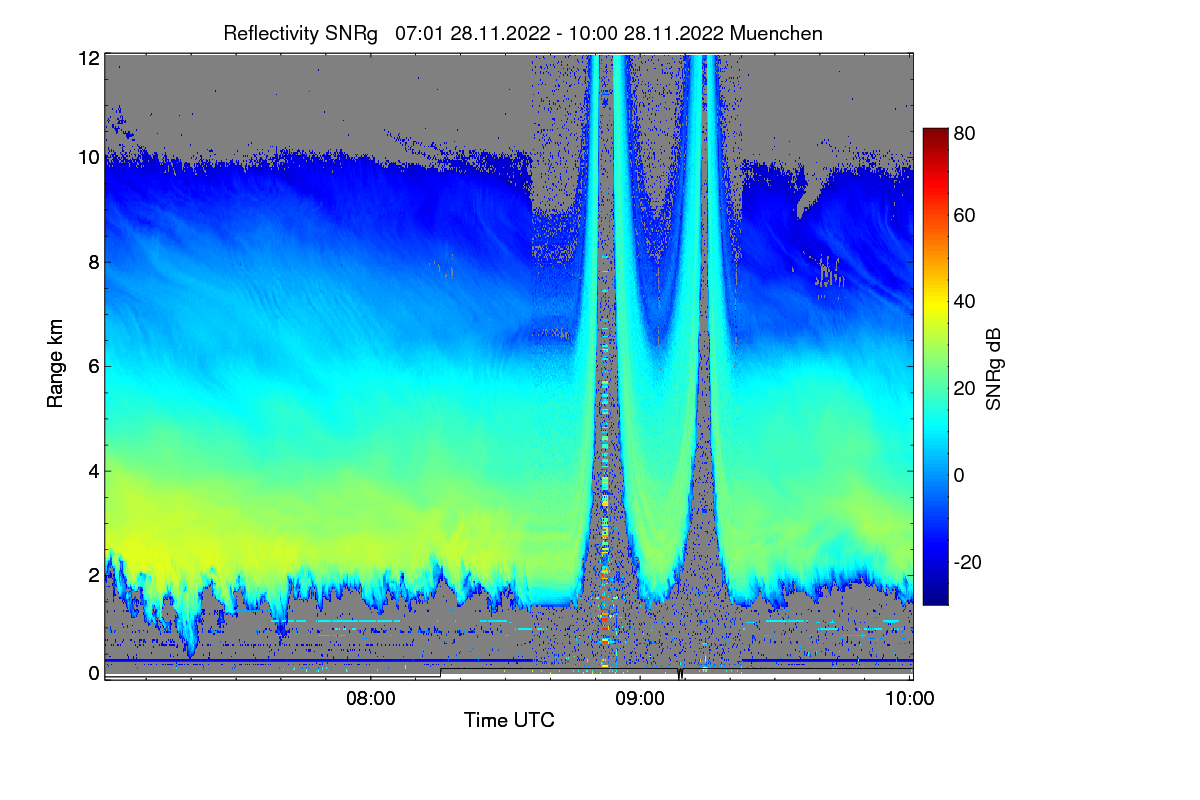Click the 'SNRg dB' colorbar label

click(x=993, y=369)
